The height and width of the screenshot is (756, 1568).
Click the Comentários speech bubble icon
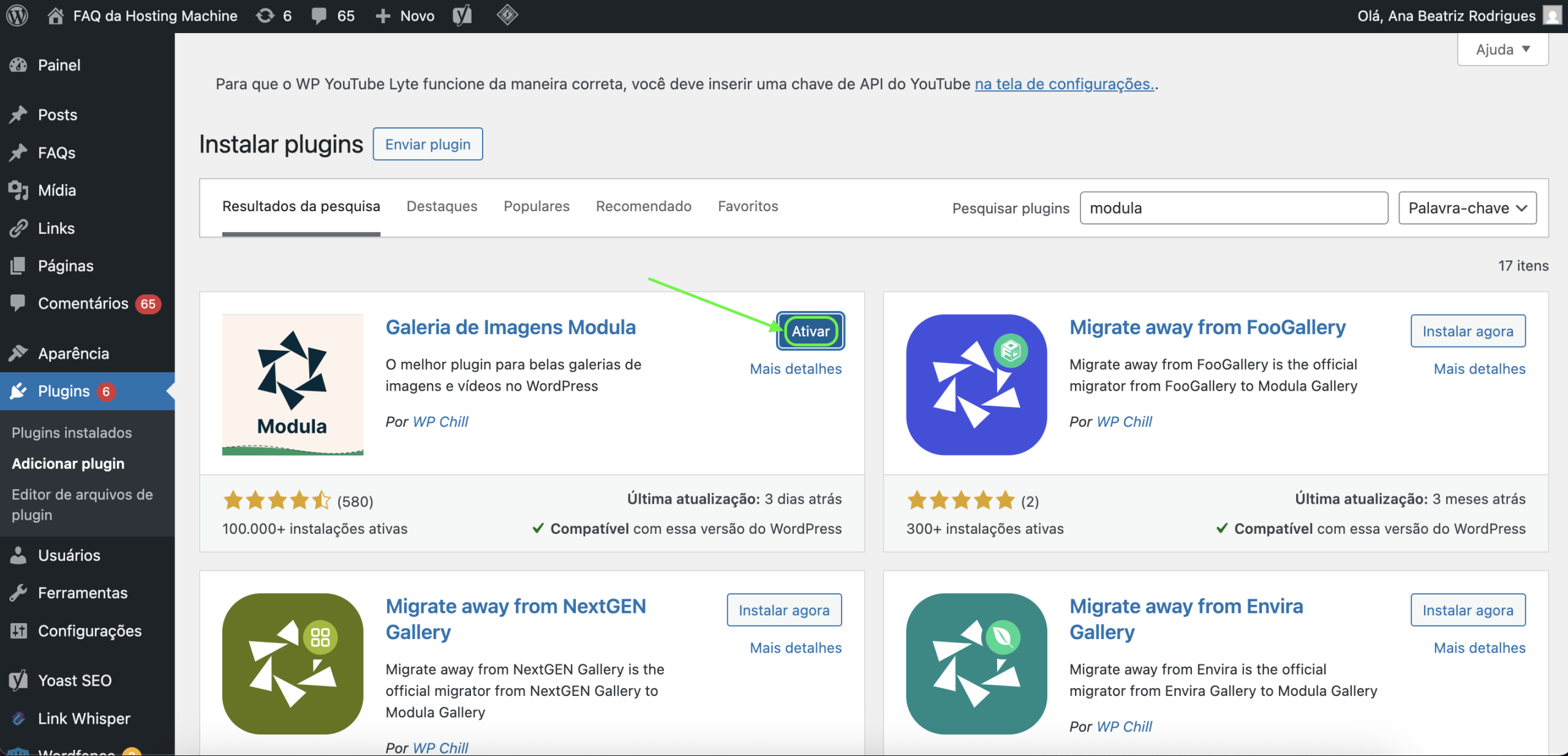click(18, 303)
